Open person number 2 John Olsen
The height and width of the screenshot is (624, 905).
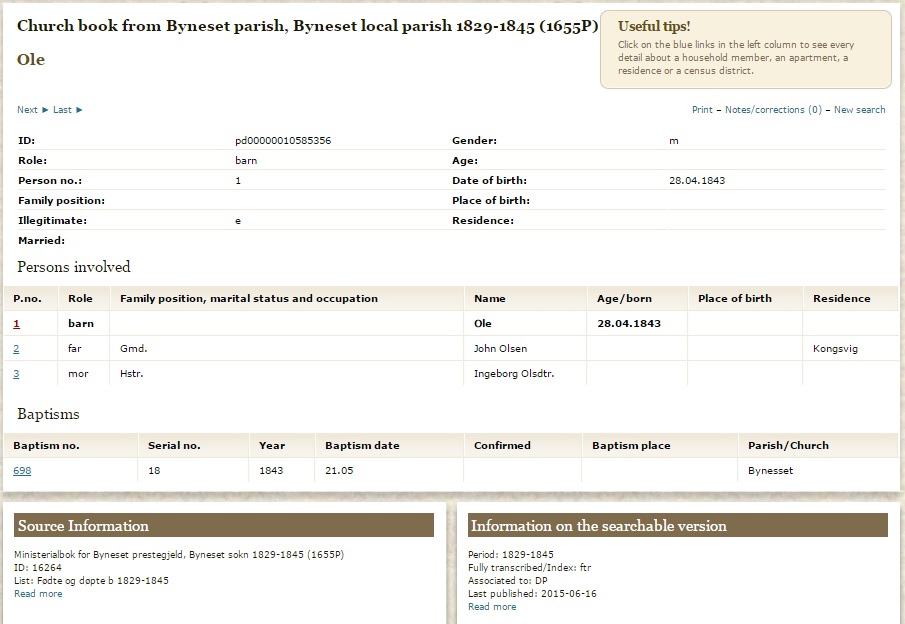point(16,349)
